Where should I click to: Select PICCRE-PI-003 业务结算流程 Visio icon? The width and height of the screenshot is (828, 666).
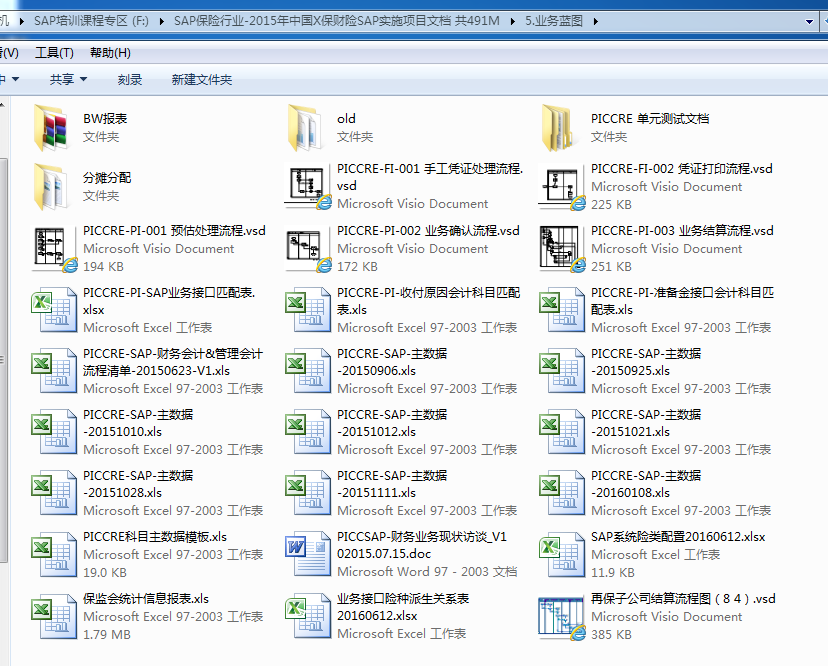click(562, 249)
